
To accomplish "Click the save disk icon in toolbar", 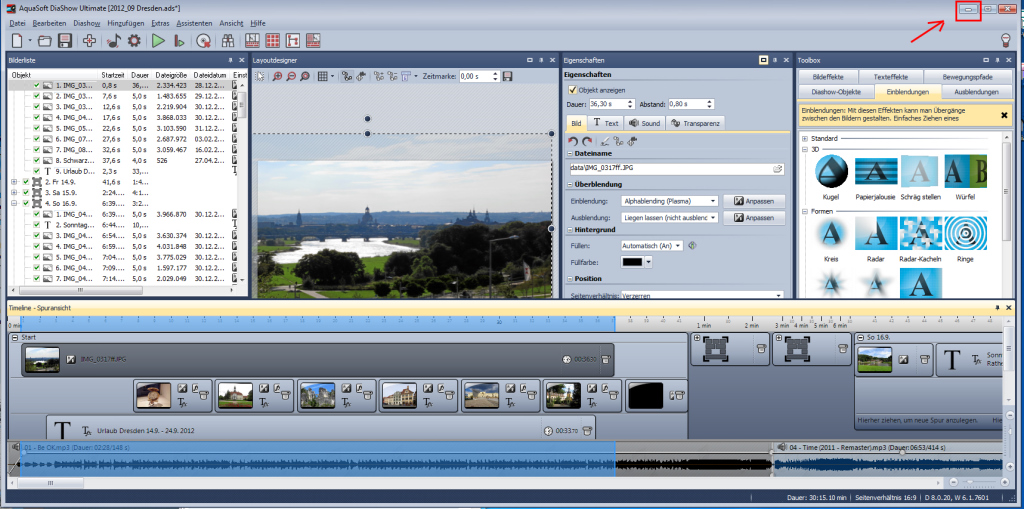I will [x=64, y=41].
